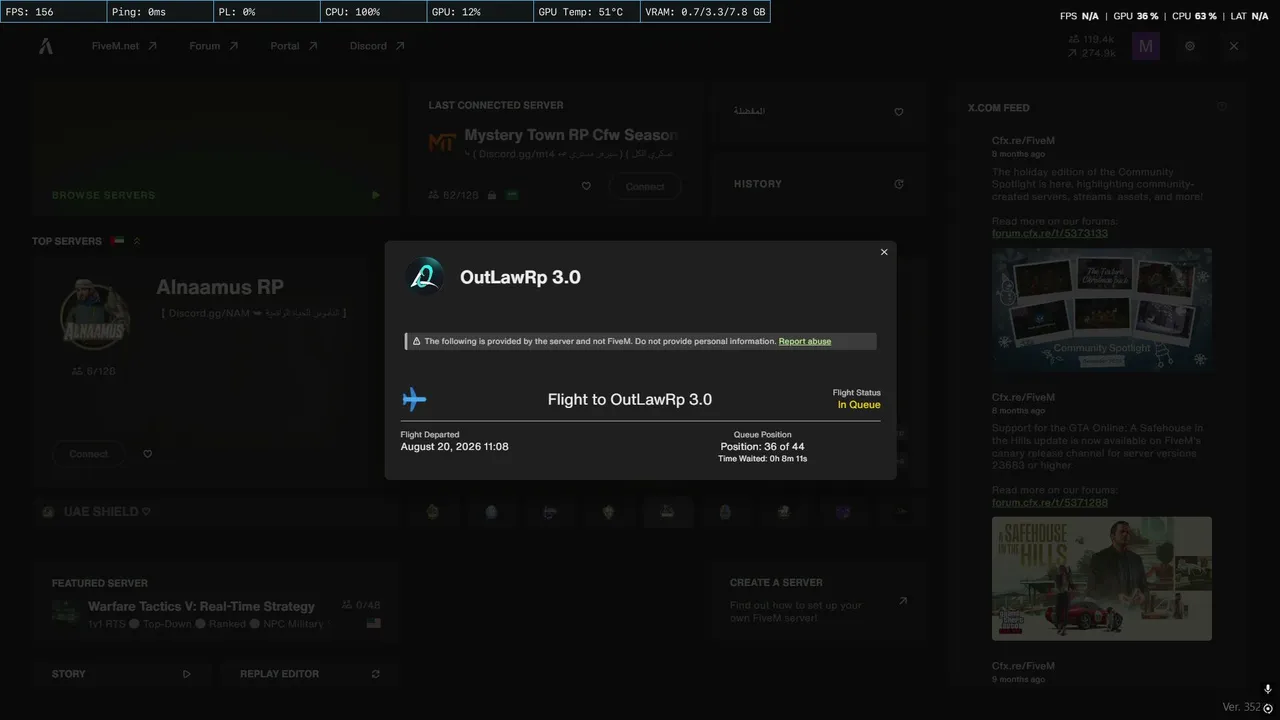The width and height of the screenshot is (1280, 720).
Task: Click the Browse Servers play arrow
Action: pos(376,195)
